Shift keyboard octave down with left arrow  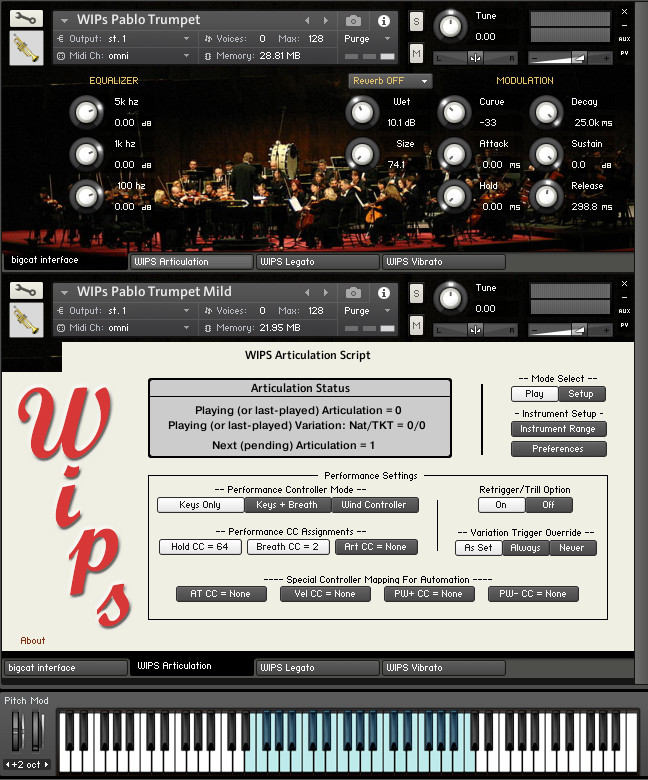(x=7, y=764)
